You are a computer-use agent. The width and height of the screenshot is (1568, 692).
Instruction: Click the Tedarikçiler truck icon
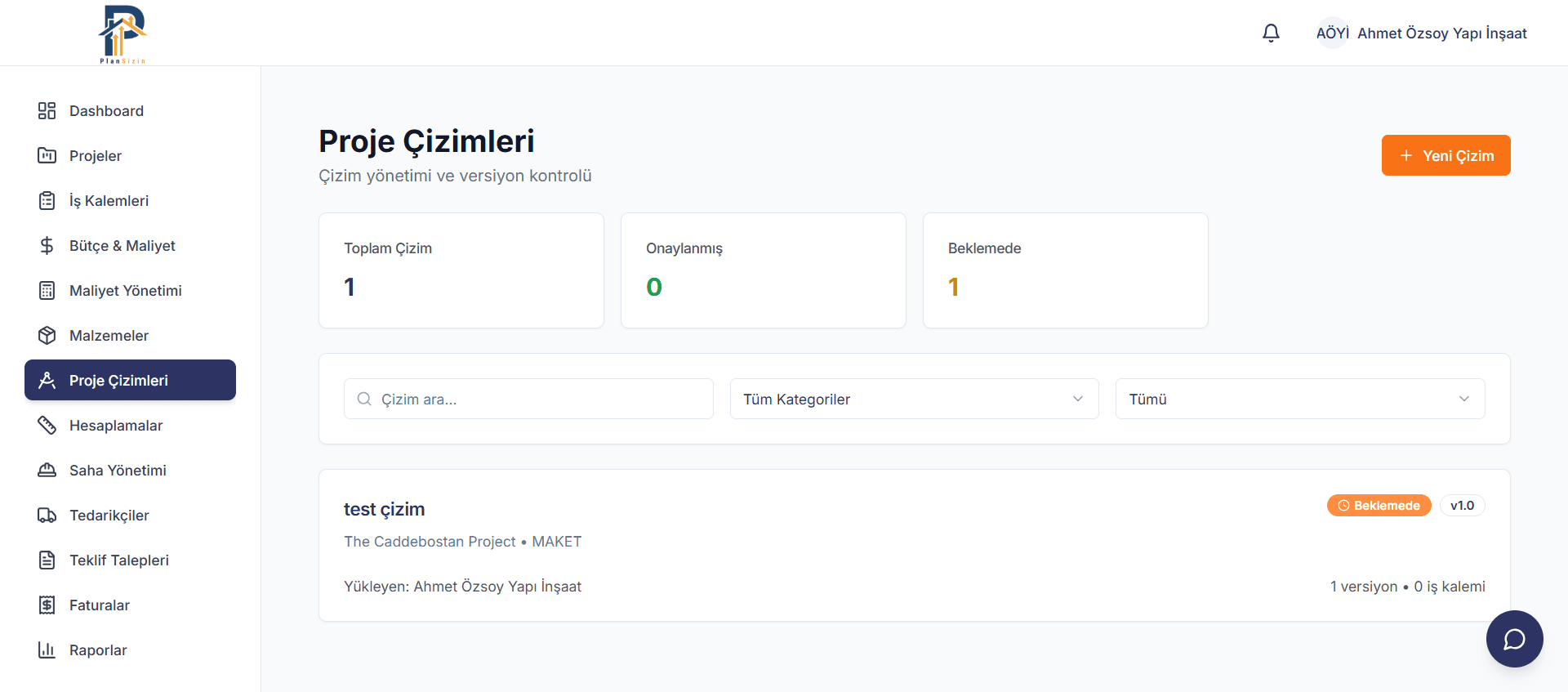tap(47, 516)
